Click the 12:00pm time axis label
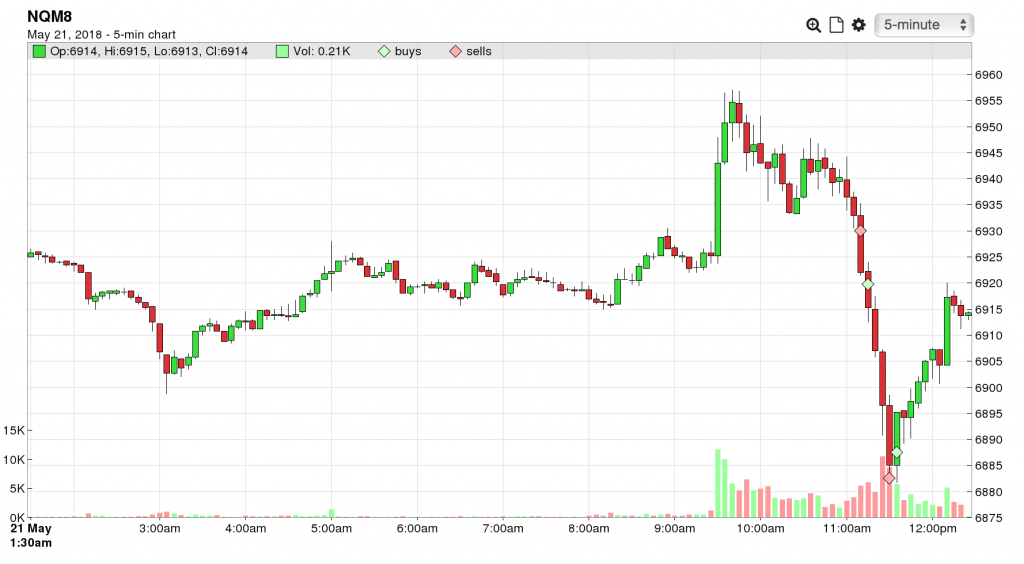Image resolution: width=1024 pixels, height=564 pixels. click(933, 529)
